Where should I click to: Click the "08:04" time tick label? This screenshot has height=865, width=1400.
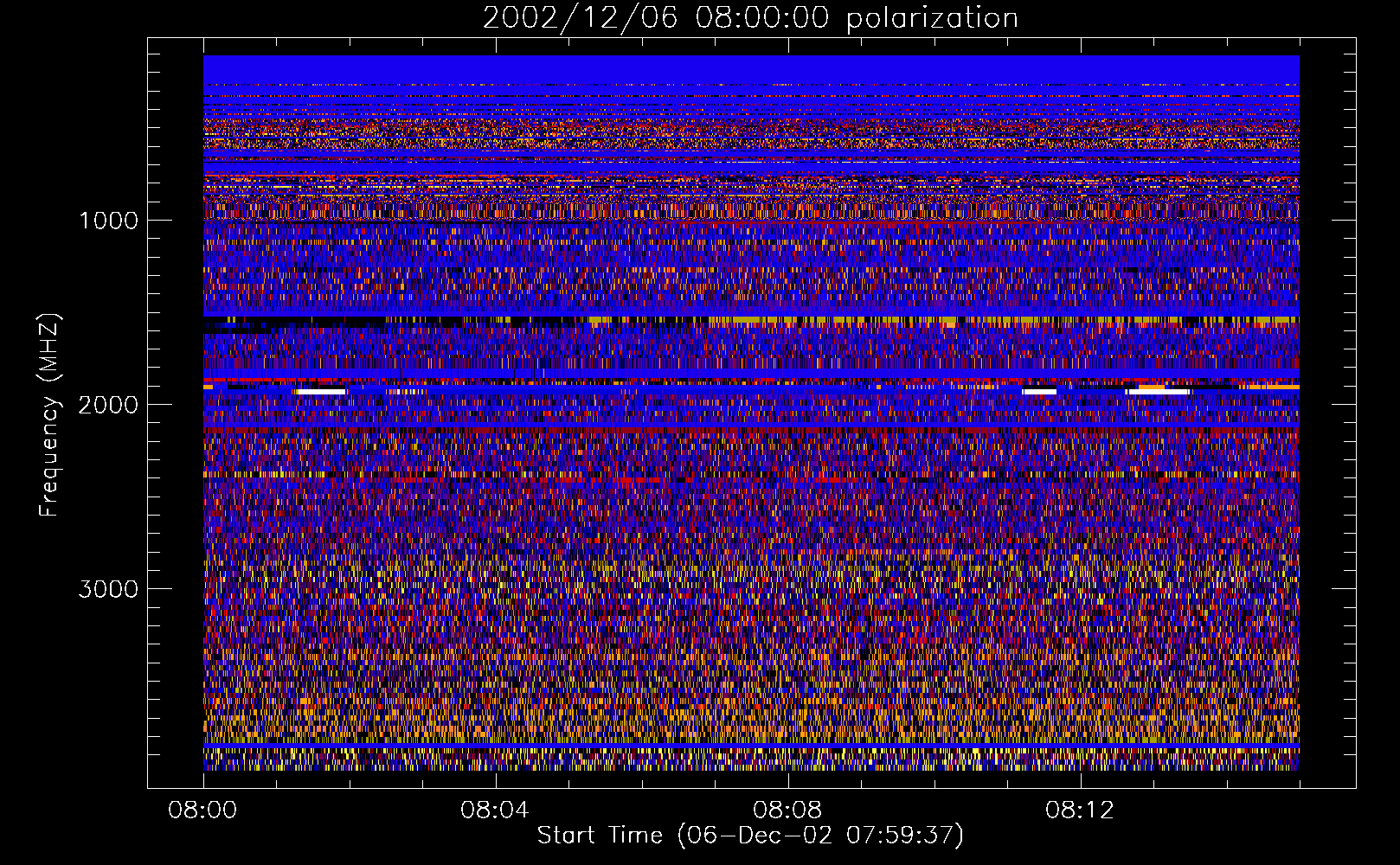tap(495, 811)
